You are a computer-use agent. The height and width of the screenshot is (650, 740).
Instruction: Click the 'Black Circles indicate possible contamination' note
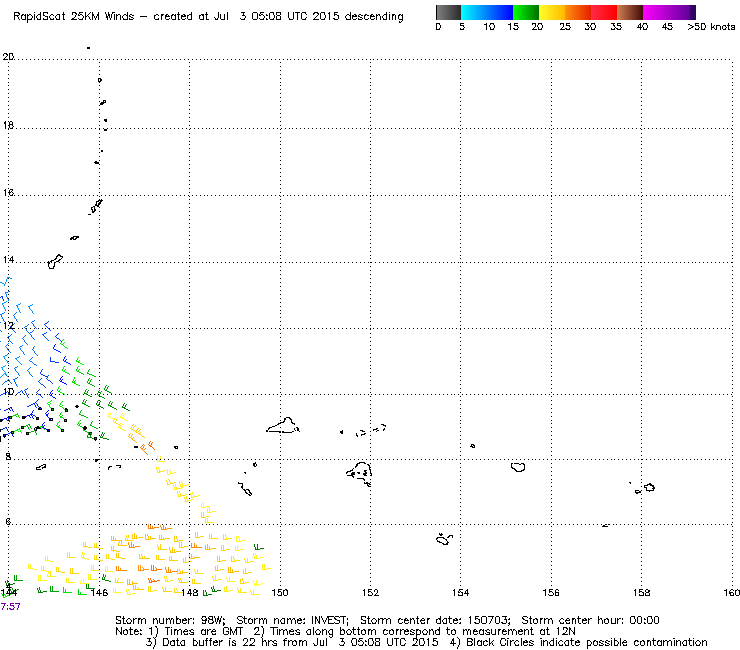(587, 642)
